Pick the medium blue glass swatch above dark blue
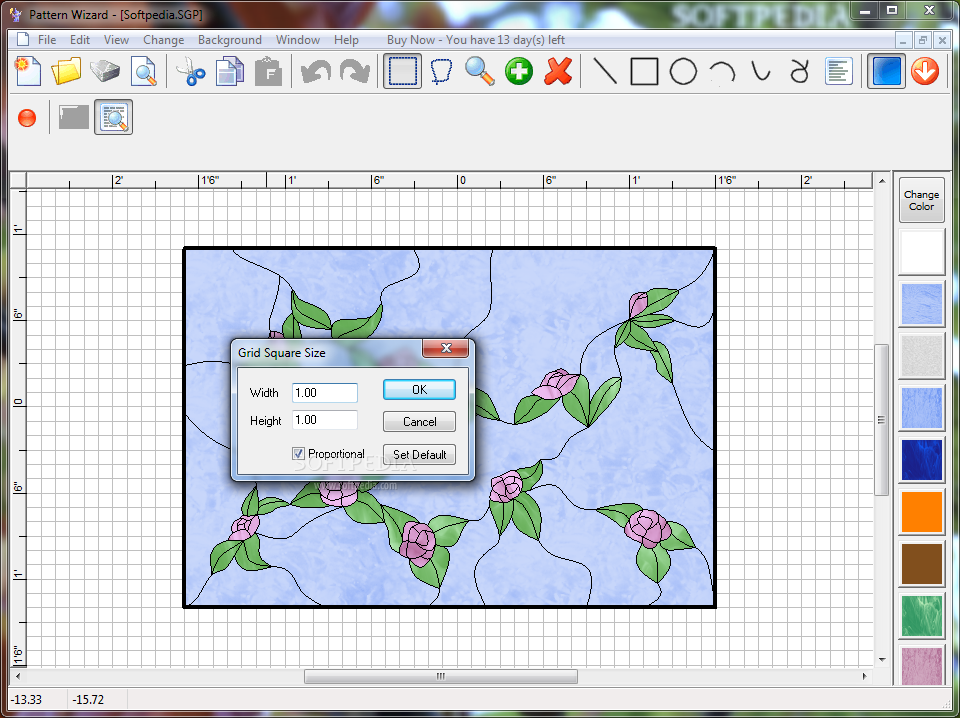This screenshot has width=960, height=718. click(x=921, y=408)
